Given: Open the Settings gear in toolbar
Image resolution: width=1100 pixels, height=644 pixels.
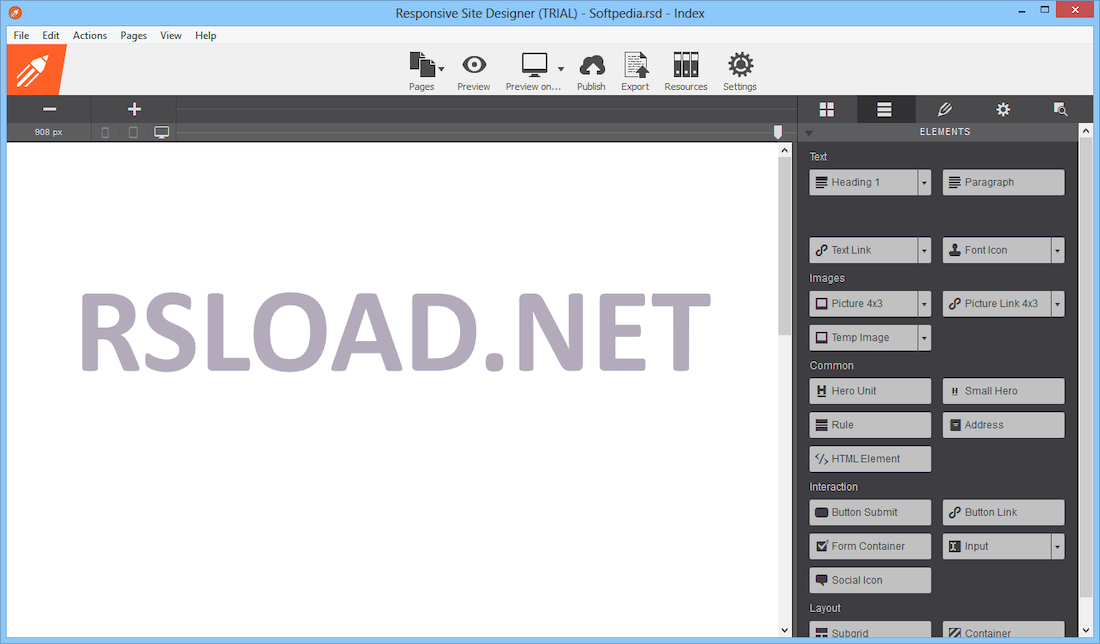Looking at the screenshot, I should click(740, 65).
